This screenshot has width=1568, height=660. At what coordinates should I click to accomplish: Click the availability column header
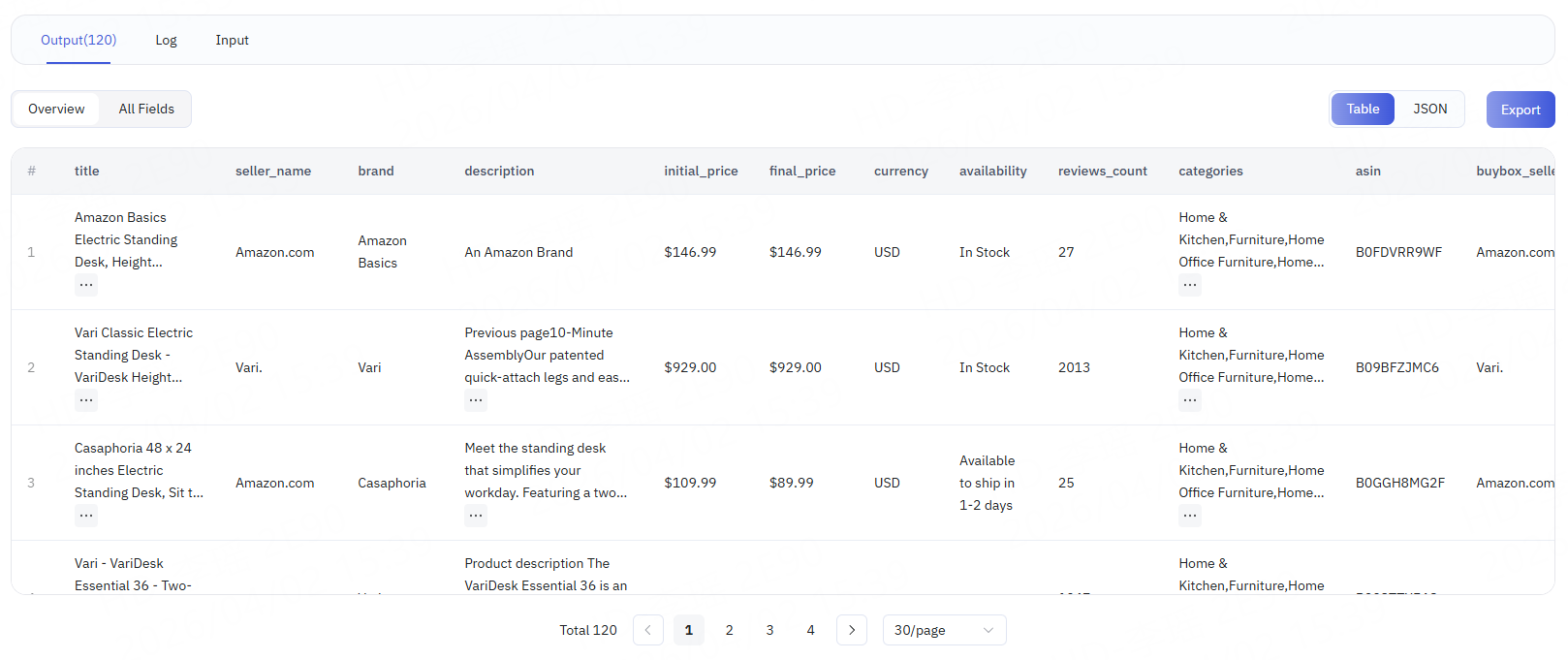993,171
